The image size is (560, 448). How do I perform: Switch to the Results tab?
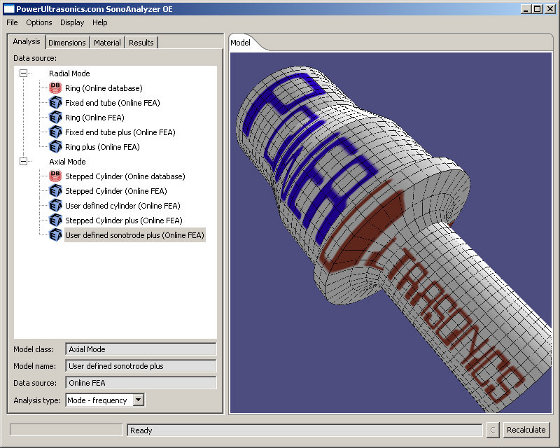[141, 43]
